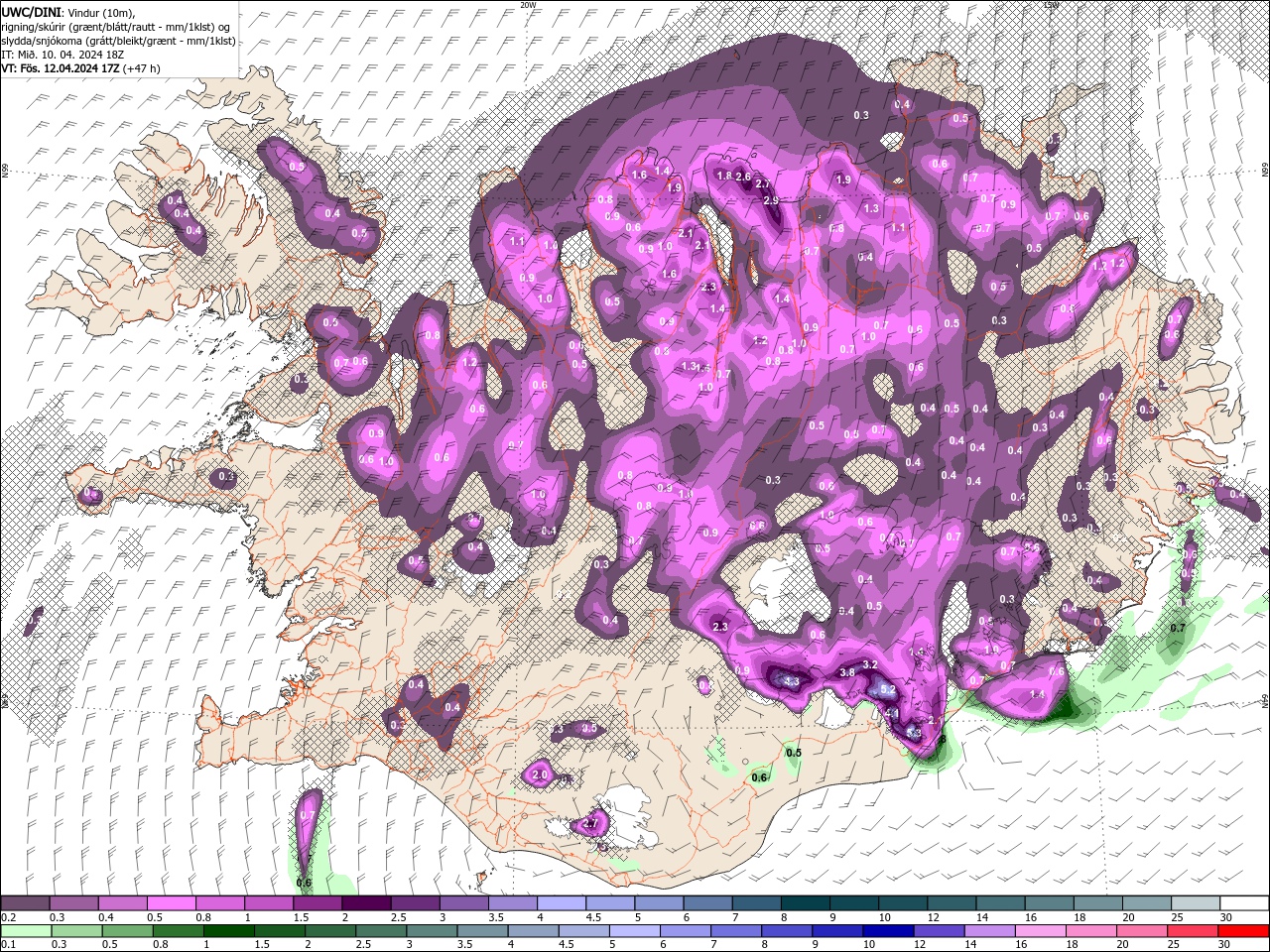
Task: Pick the pink 18 swatch in the bottom legend row
Action: (1090, 931)
